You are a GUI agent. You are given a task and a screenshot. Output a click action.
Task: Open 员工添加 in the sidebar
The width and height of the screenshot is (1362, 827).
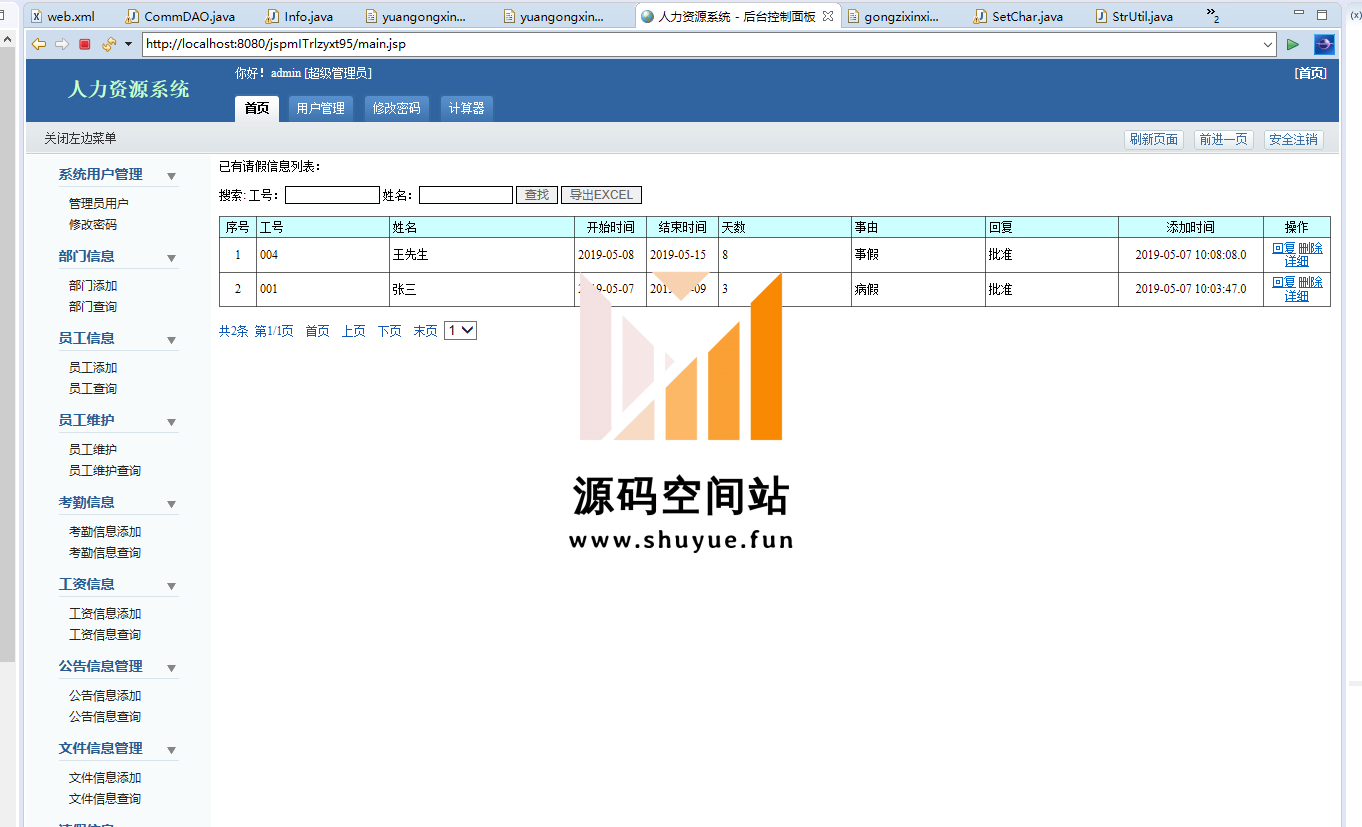pos(93,368)
